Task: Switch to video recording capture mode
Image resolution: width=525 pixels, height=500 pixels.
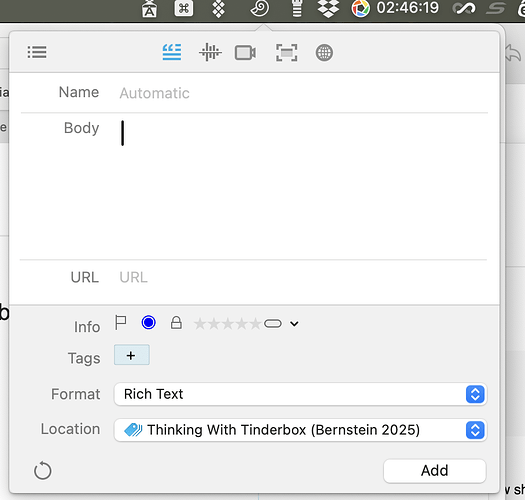Action: (x=245, y=53)
